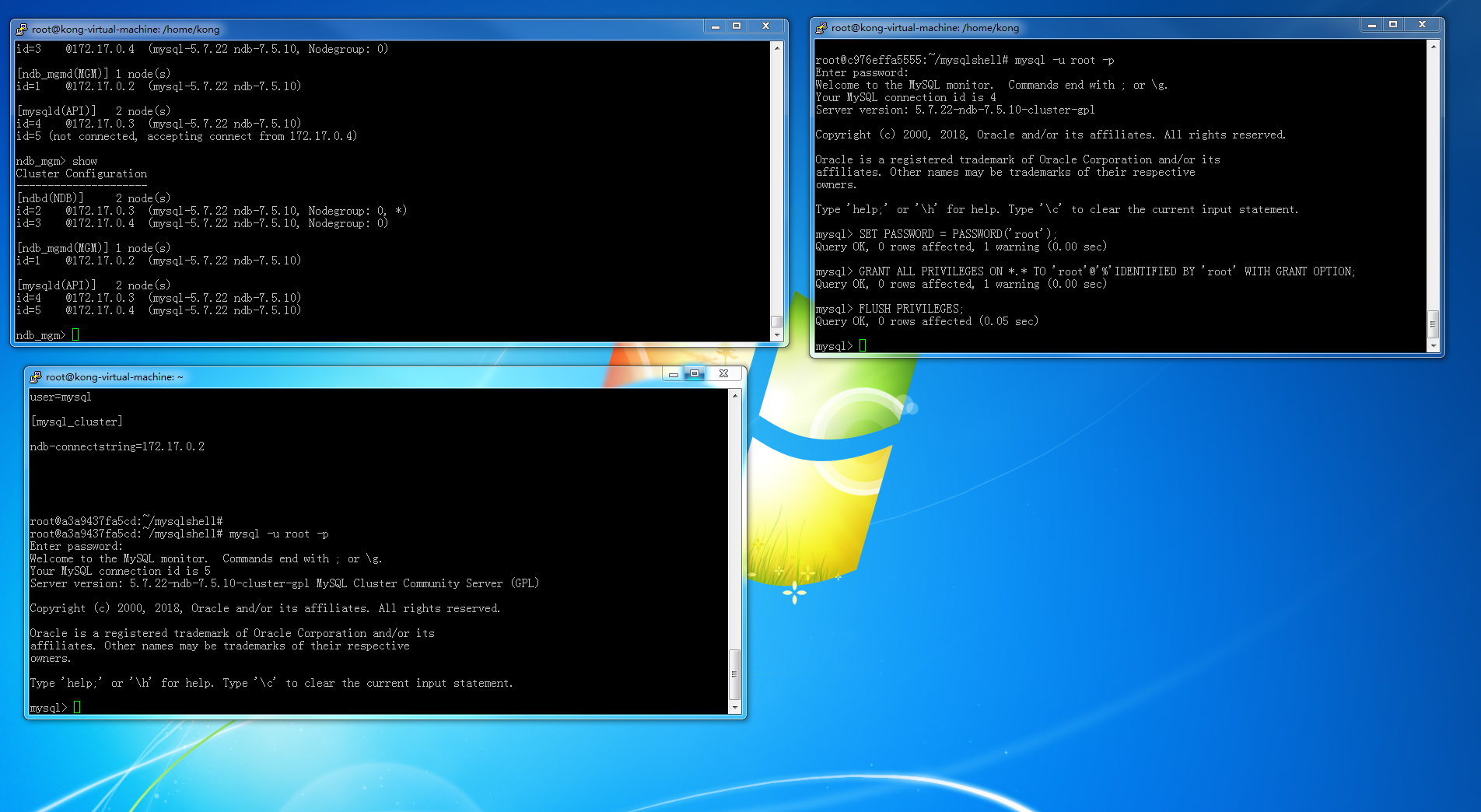Viewport: 1481px width, 812px height.
Task: Open PuTTY system menu icon of ndb_mgm window
Action: pos(22,29)
